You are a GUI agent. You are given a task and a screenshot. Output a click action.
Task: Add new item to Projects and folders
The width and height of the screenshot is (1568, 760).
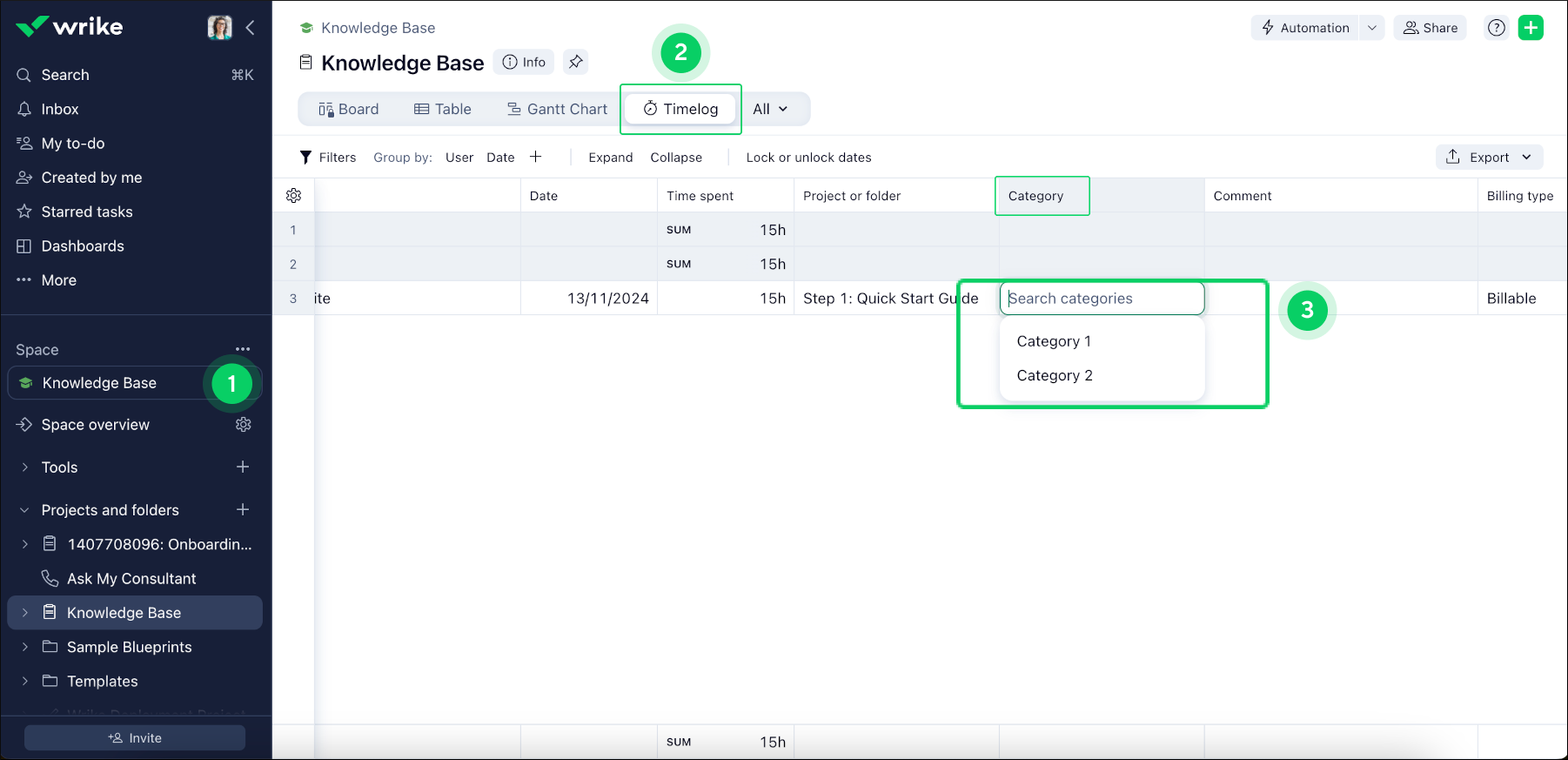click(x=243, y=510)
